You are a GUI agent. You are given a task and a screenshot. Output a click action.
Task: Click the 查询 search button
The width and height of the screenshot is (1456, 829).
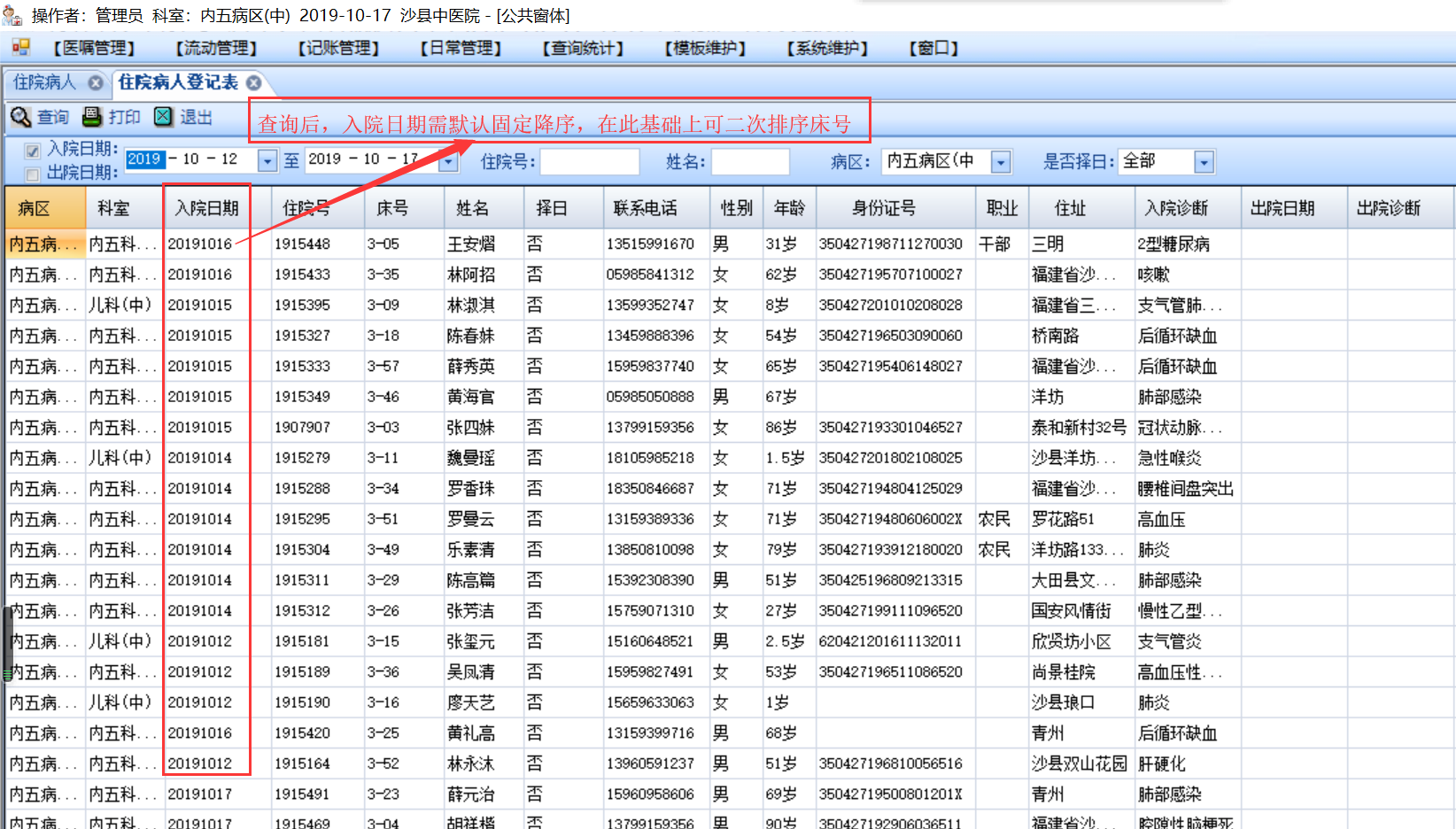[39, 117]
